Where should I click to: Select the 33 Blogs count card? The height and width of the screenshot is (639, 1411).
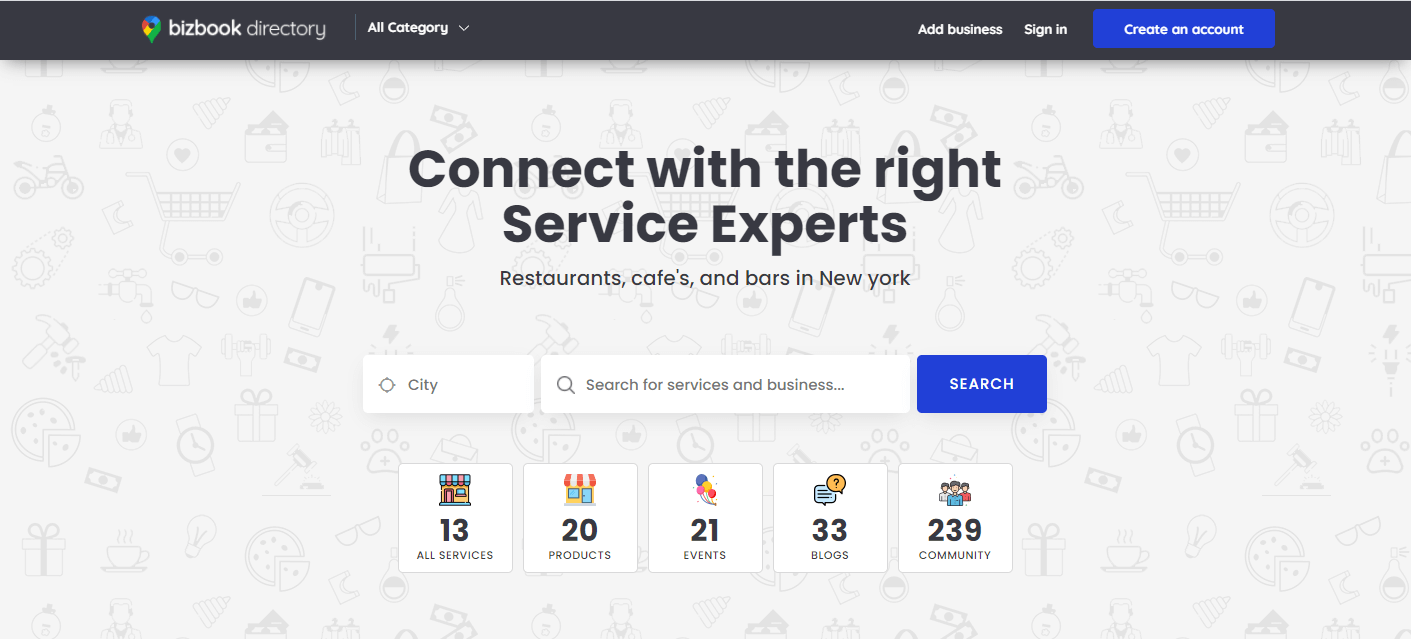830,518
